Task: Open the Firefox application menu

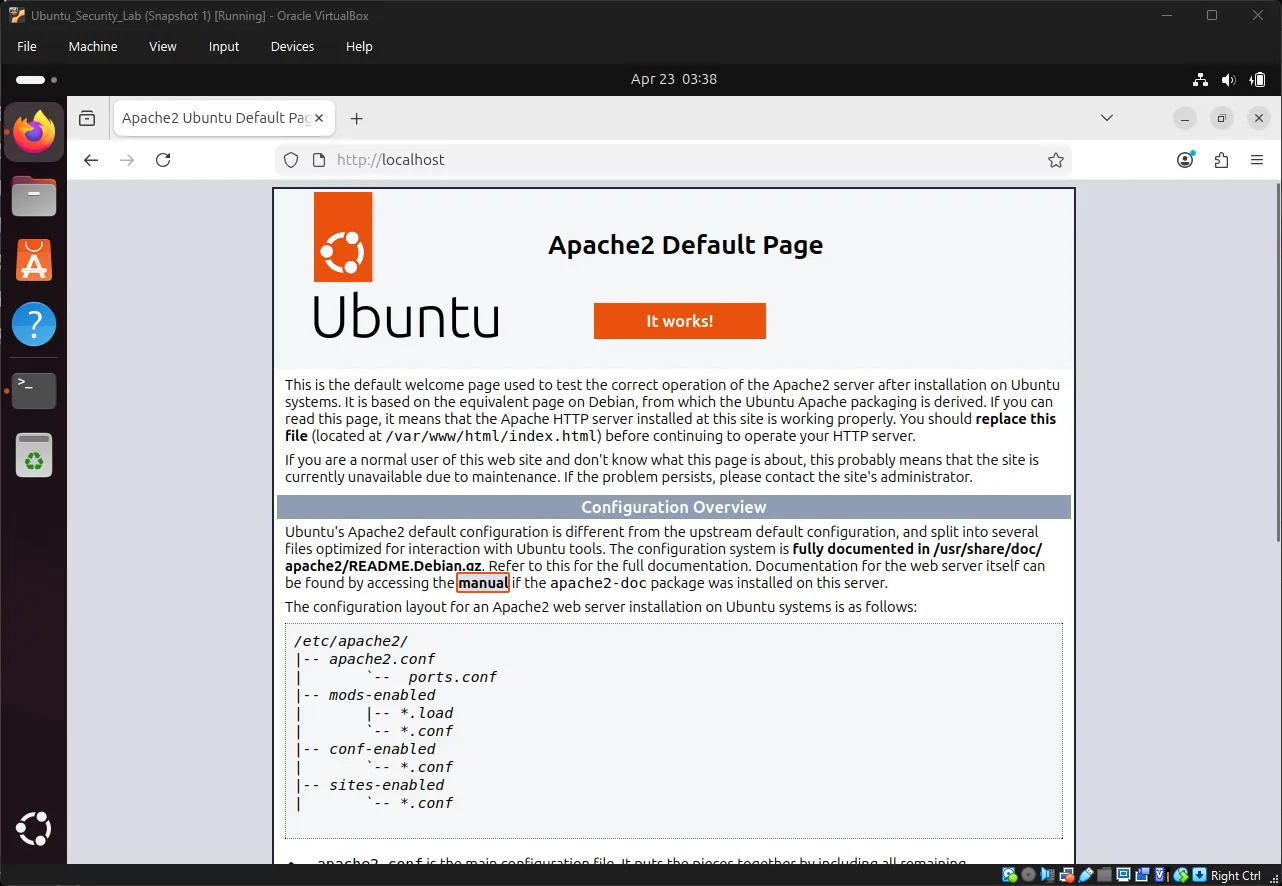Action: point(1257,159)
